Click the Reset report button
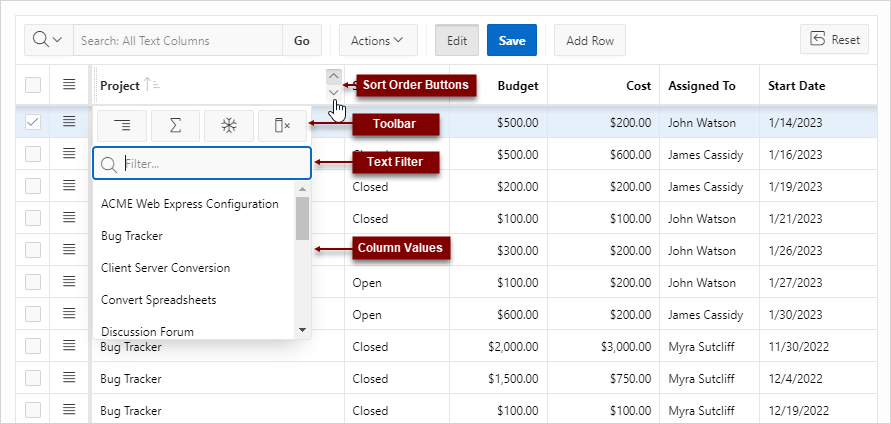This screenshot has width=891, height=424. [x=834, y=40]
